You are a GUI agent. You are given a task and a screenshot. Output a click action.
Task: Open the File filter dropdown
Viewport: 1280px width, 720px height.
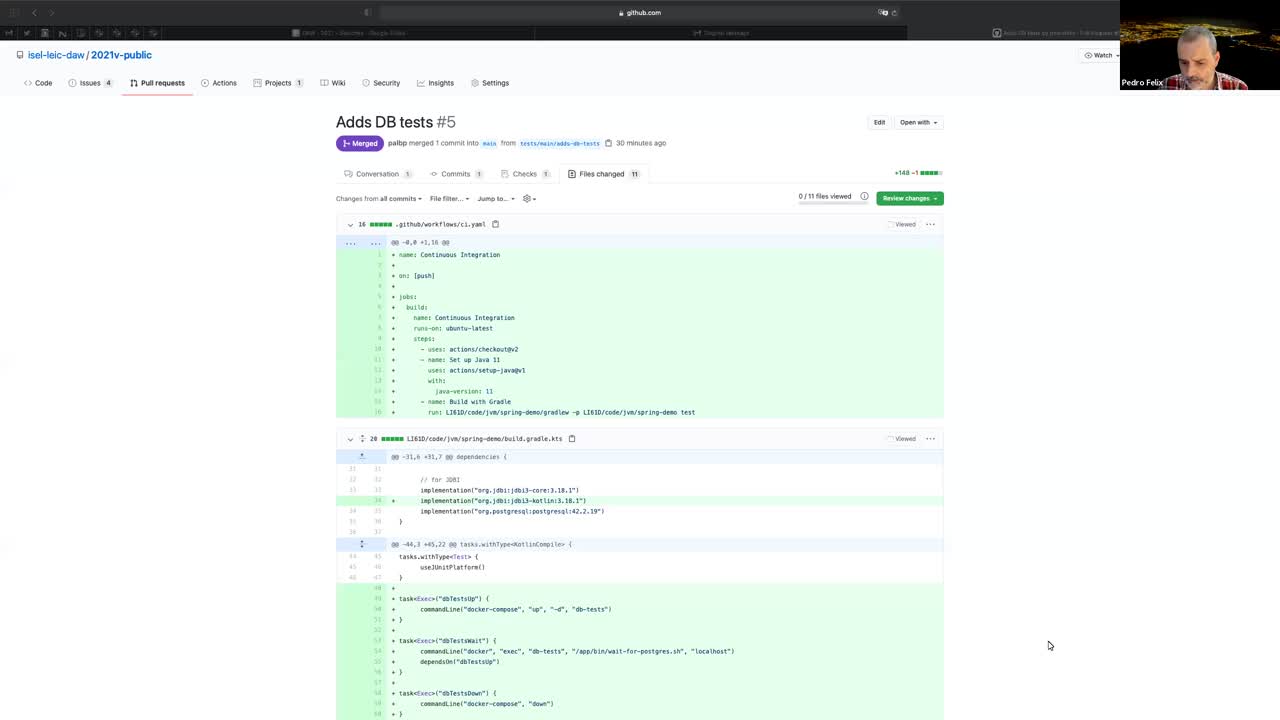449,198
